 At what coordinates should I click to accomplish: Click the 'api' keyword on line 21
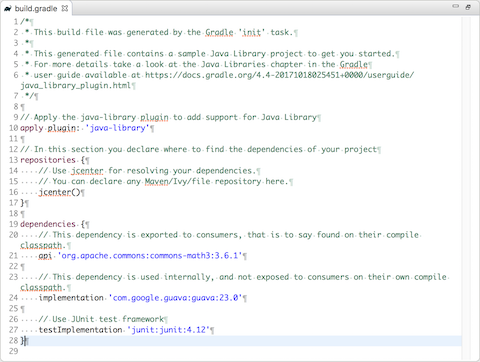(x=45, y=256)
